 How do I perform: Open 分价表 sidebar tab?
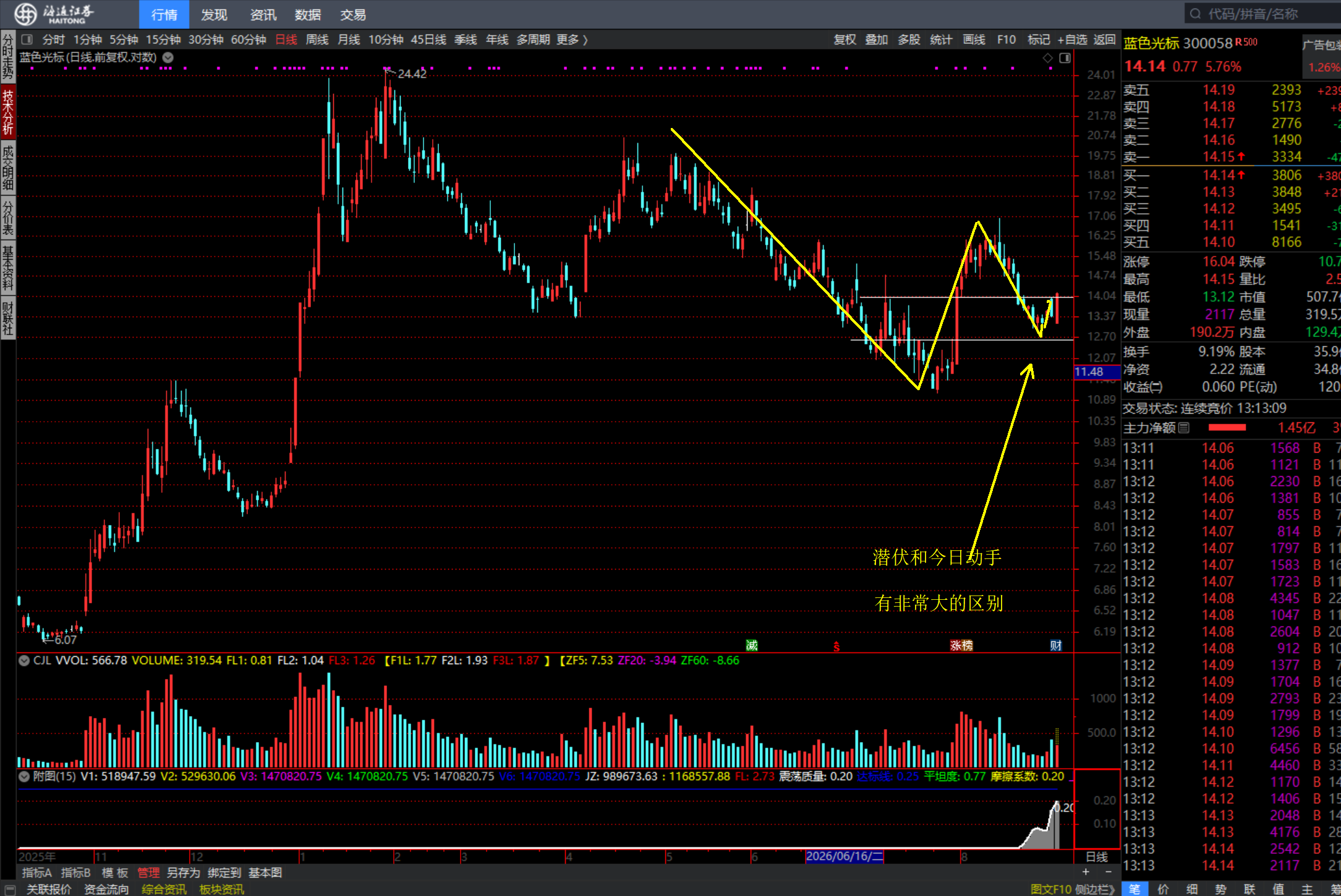pos(8,218)
